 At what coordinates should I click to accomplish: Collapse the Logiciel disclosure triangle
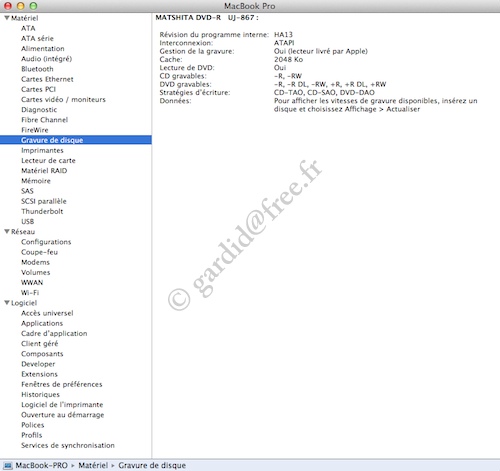[7, 303]
